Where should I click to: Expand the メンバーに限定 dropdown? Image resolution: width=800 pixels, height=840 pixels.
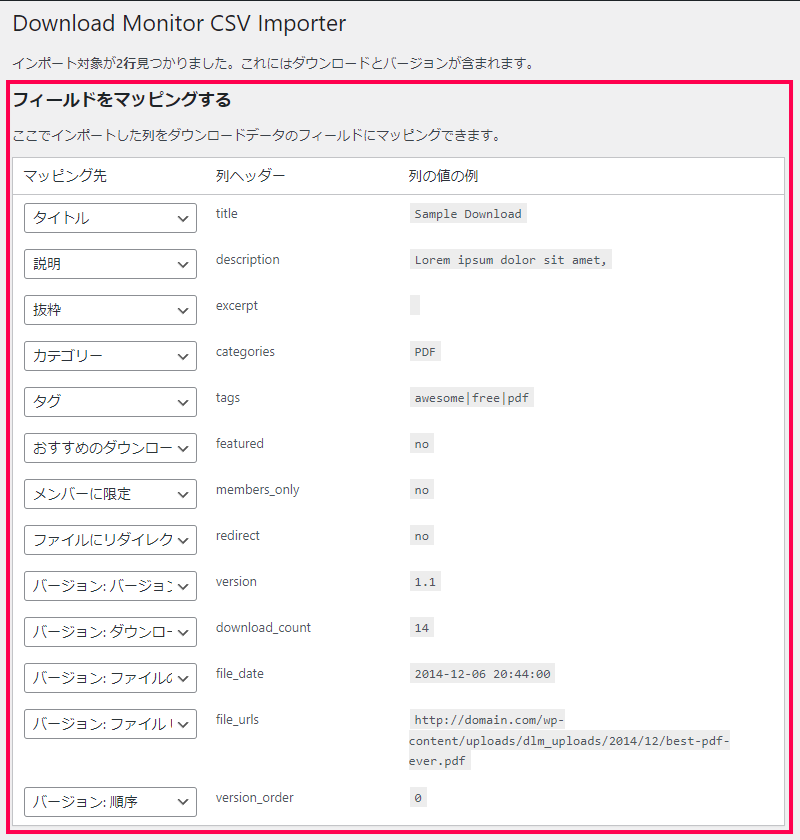[110, 494]
